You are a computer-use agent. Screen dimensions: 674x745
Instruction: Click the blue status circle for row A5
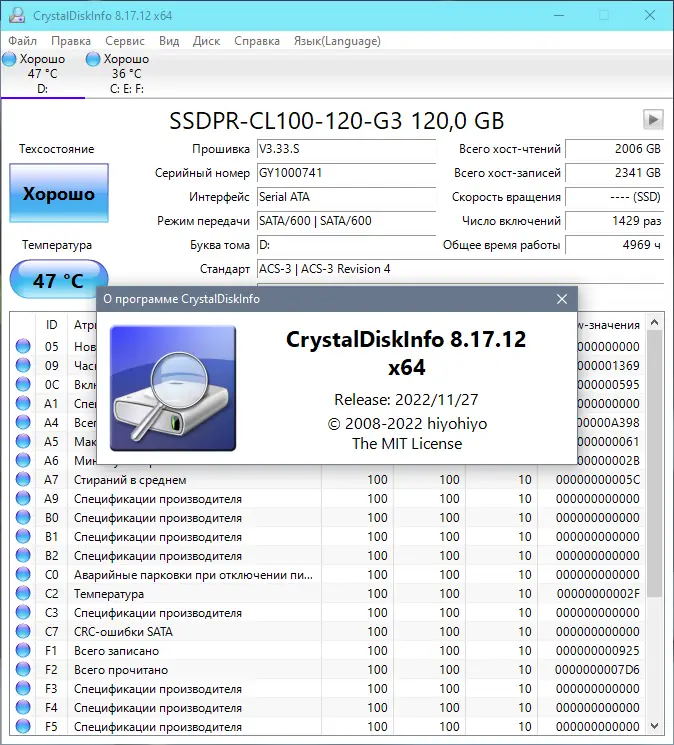(23, 441)
